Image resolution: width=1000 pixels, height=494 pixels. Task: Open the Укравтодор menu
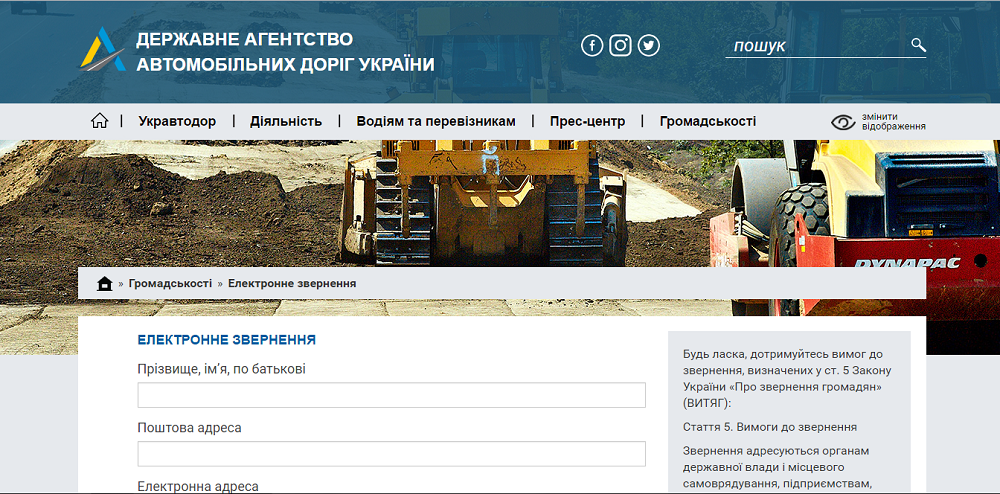click(x=177, y=121)
